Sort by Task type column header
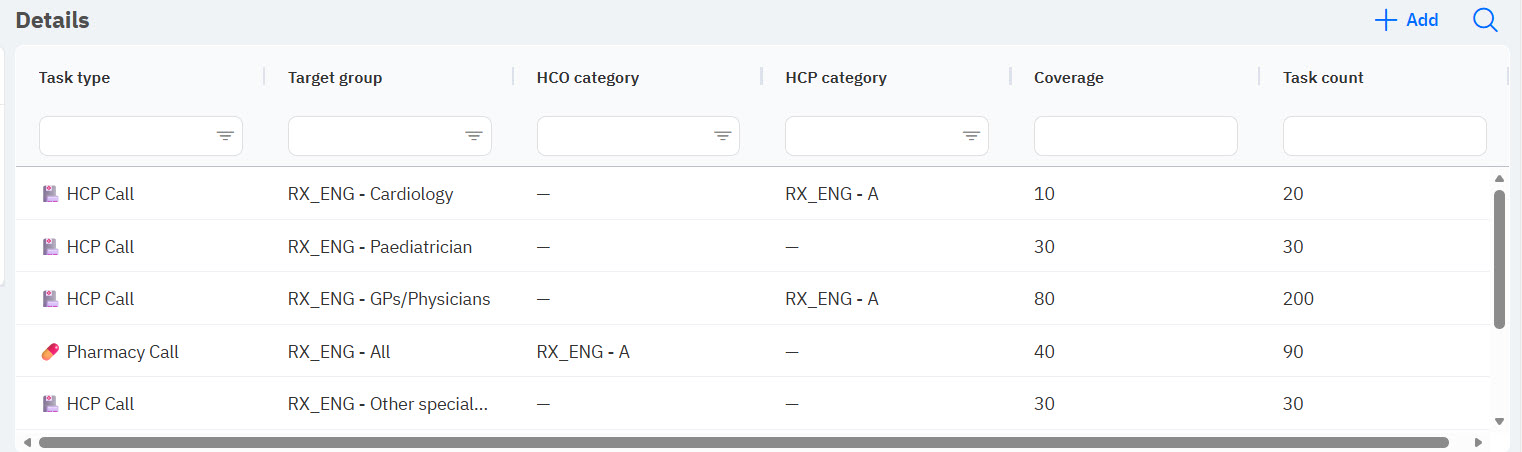 pyautogui.click(x=75, y=78)
